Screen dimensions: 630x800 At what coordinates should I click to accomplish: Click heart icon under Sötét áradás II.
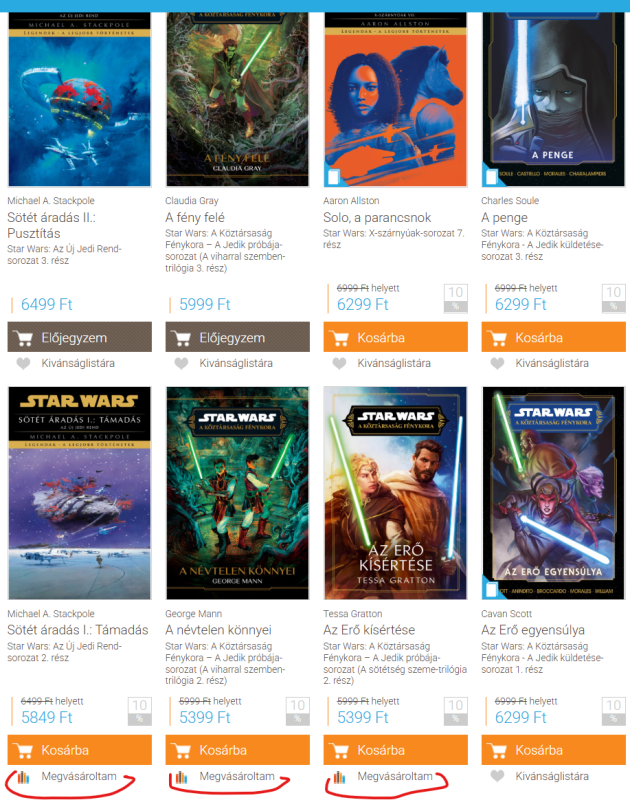pos(23,363)
